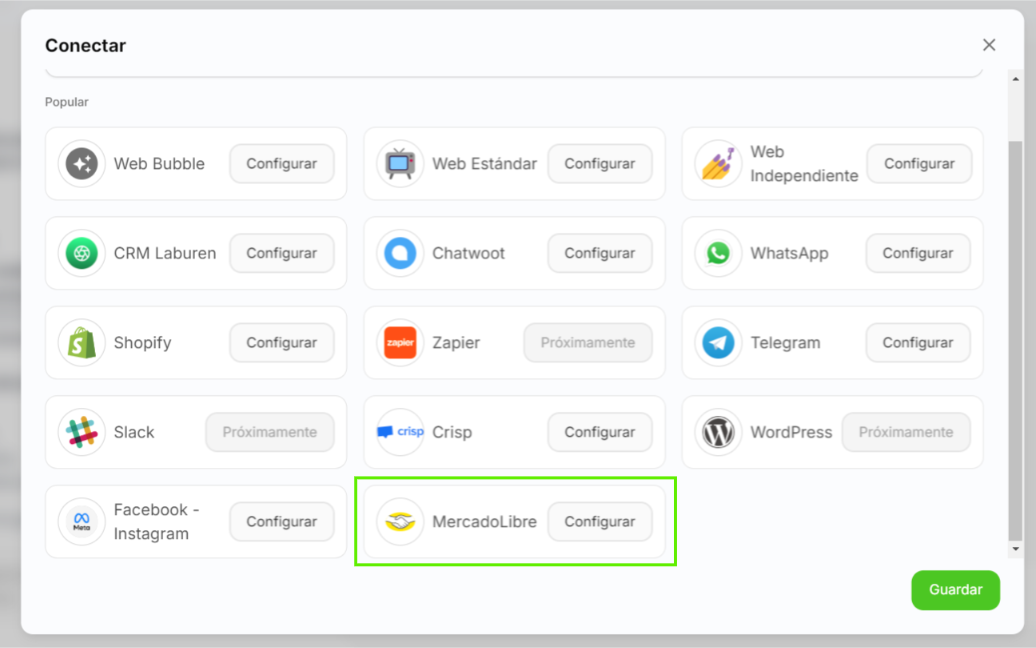Image resolution: width=1036 pixels, height=648 pixels.
Task: Click the WordPress logo icon
Action: pyautogui.click(x=718, y=432)
